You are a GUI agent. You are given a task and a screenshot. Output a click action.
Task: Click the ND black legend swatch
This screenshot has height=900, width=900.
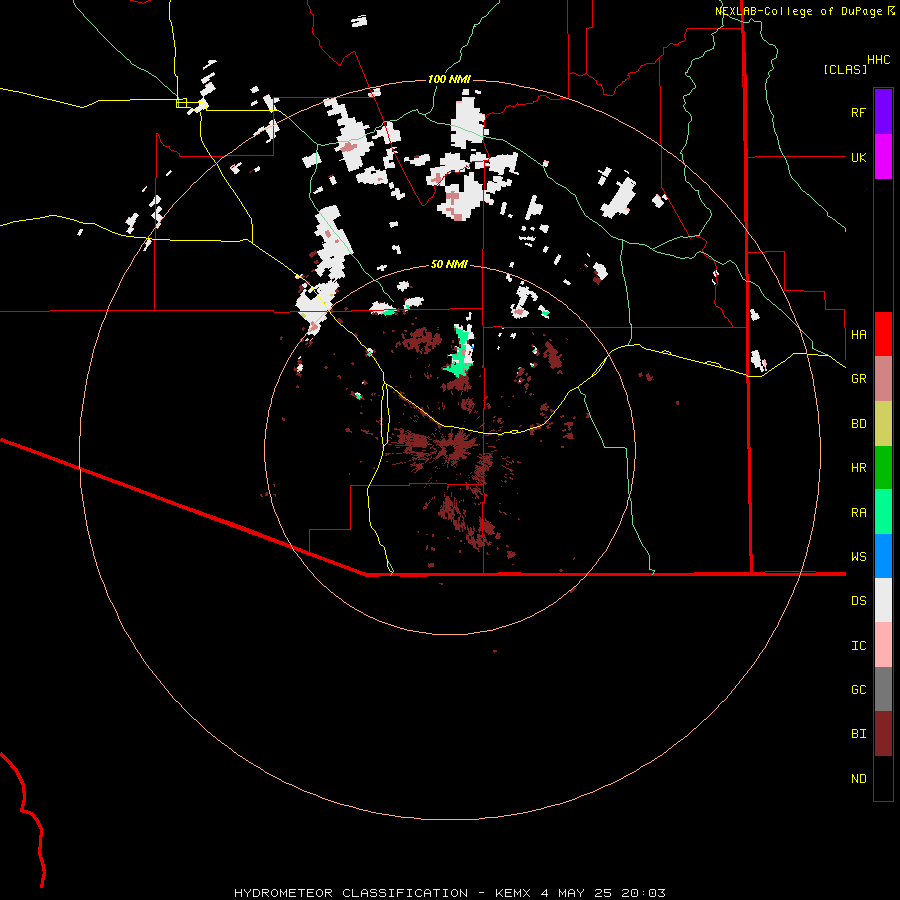coord(883,778)
